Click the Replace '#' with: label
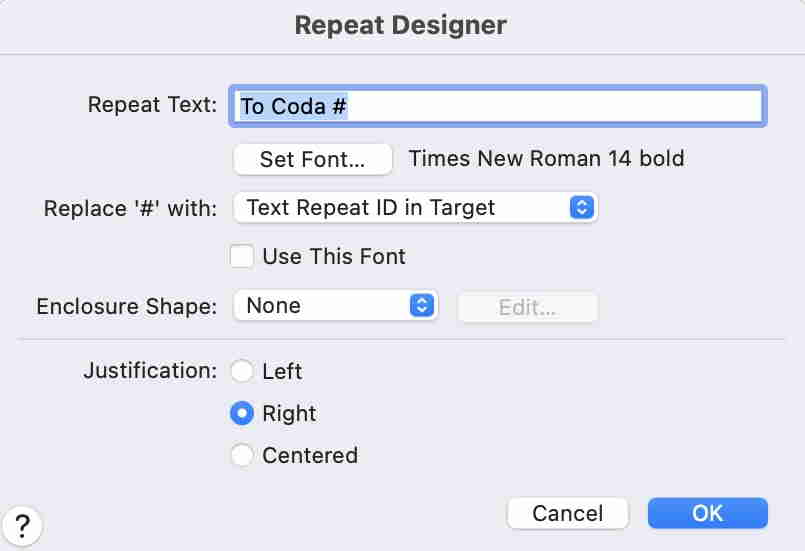This screenshot has width=805, height=551. [130, 208]
